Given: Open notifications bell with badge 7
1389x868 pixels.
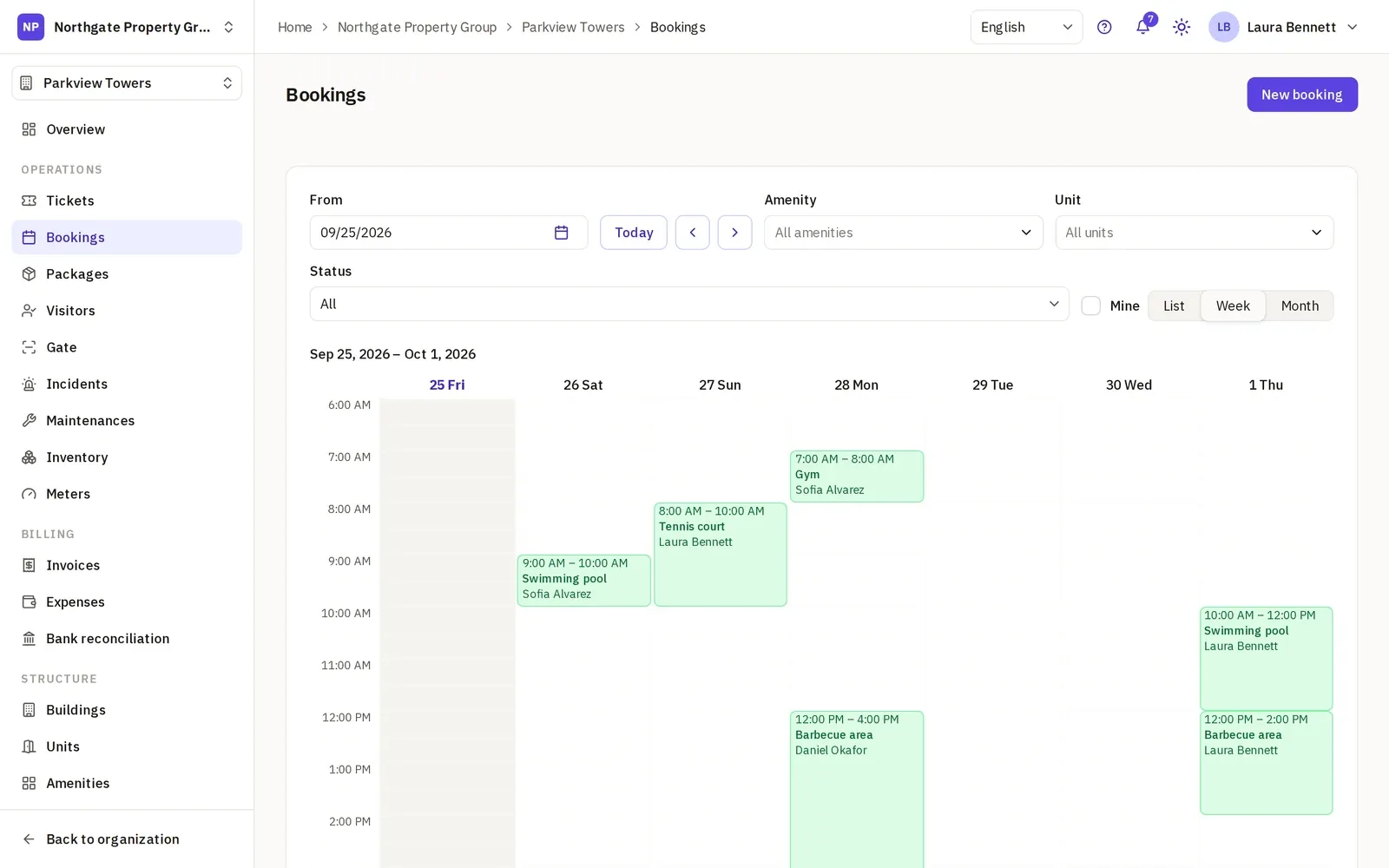Looking at the screenshot, I should click(1143, 27).
